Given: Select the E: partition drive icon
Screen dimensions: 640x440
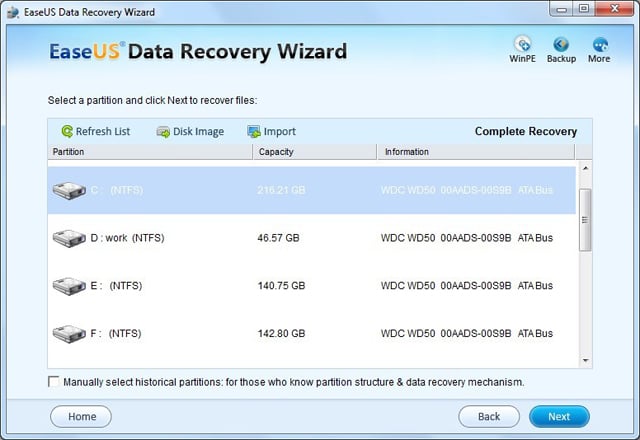Looking at the screenshot, I should tap(69, 286).
